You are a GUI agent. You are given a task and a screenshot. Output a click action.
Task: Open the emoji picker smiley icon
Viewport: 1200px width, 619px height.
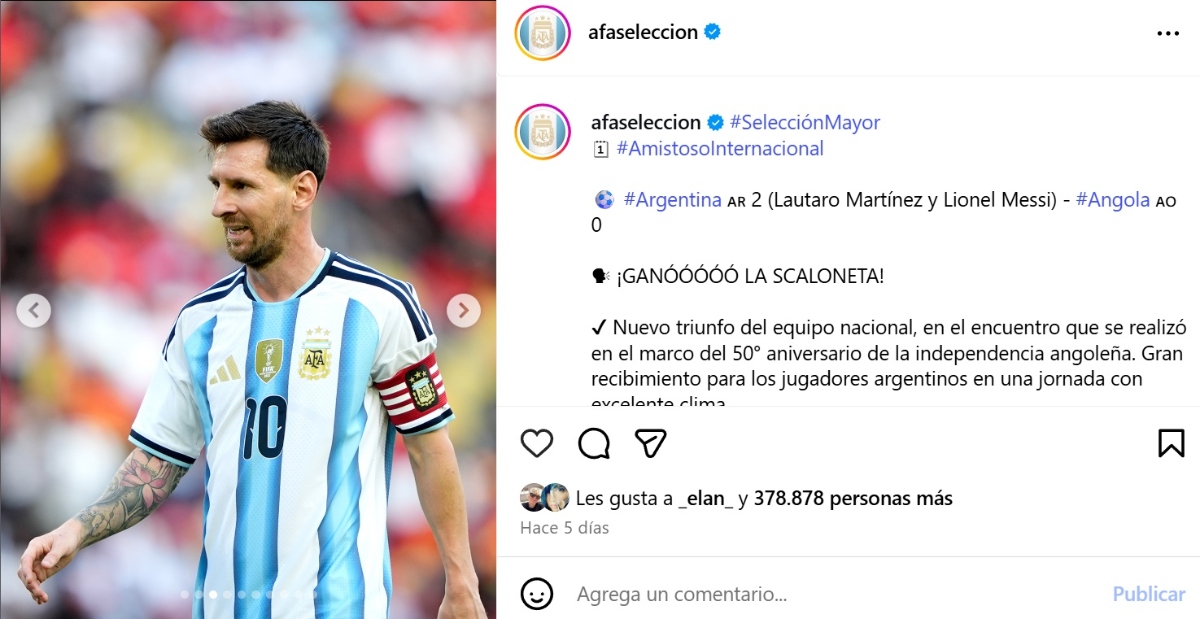(x=537, y=593)
